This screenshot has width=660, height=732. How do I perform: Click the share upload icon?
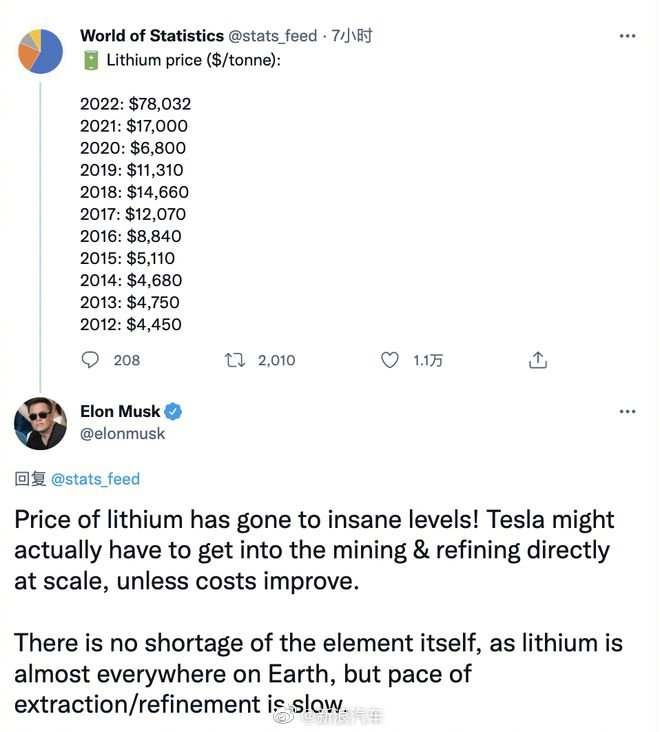[x=537, y=360]
